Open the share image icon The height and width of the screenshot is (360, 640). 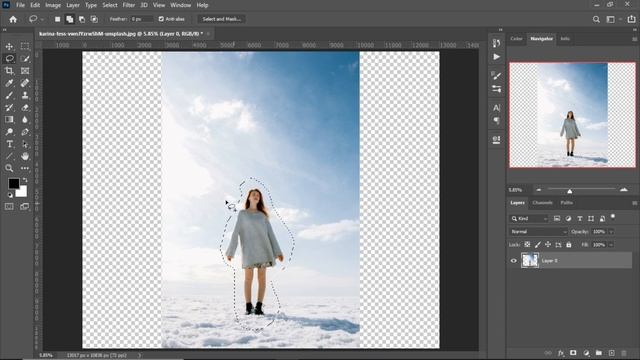(x=631, y=19)
